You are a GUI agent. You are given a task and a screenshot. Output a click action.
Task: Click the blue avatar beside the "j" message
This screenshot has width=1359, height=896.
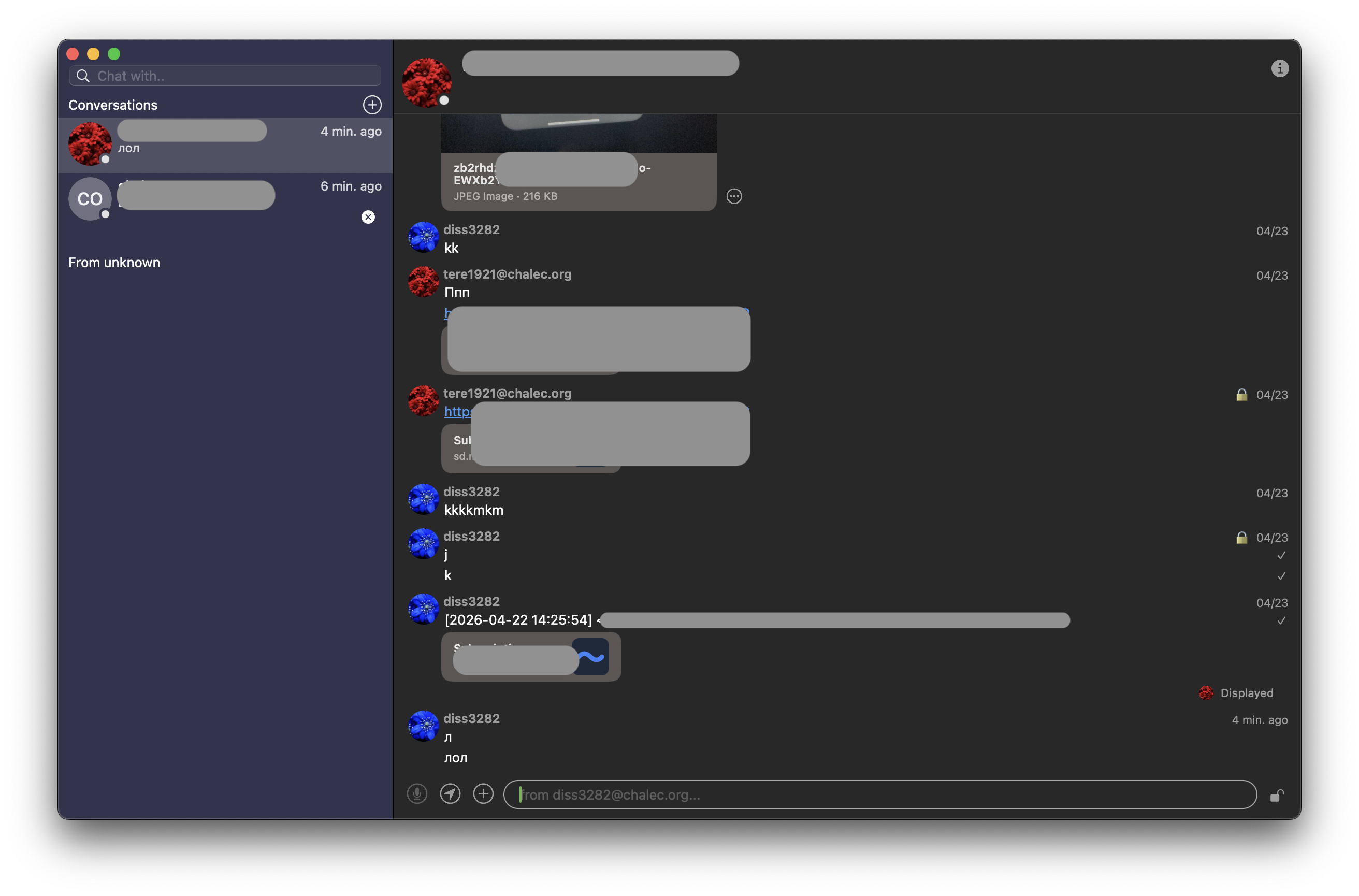(x=423, y=543)
